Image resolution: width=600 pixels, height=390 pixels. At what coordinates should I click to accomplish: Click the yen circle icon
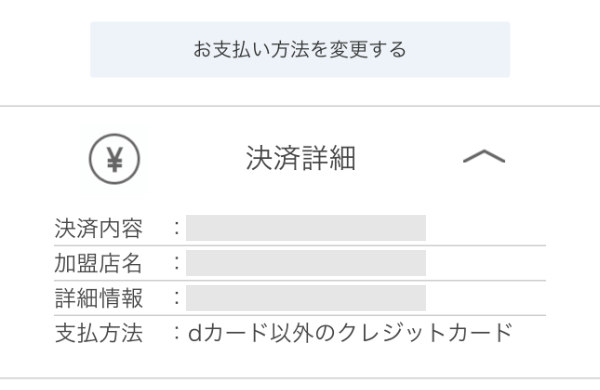coord(114,159)
